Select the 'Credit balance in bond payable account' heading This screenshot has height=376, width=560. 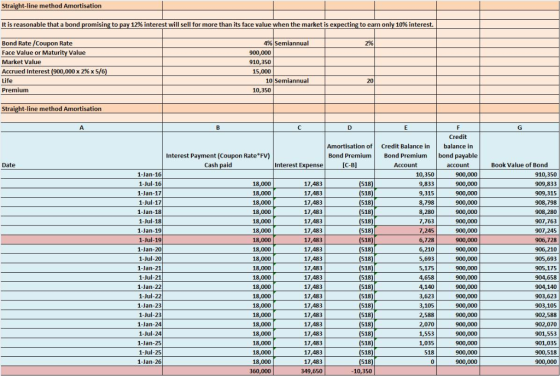(458, 151)
